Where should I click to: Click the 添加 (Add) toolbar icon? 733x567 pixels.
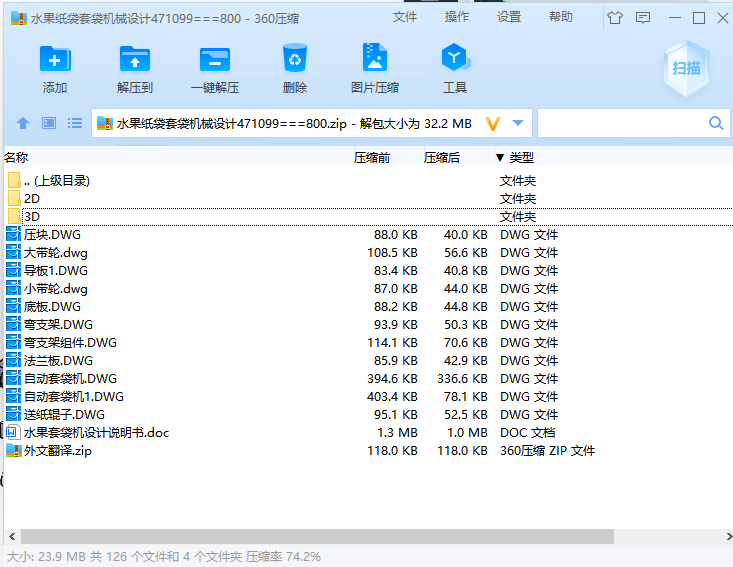55,59
